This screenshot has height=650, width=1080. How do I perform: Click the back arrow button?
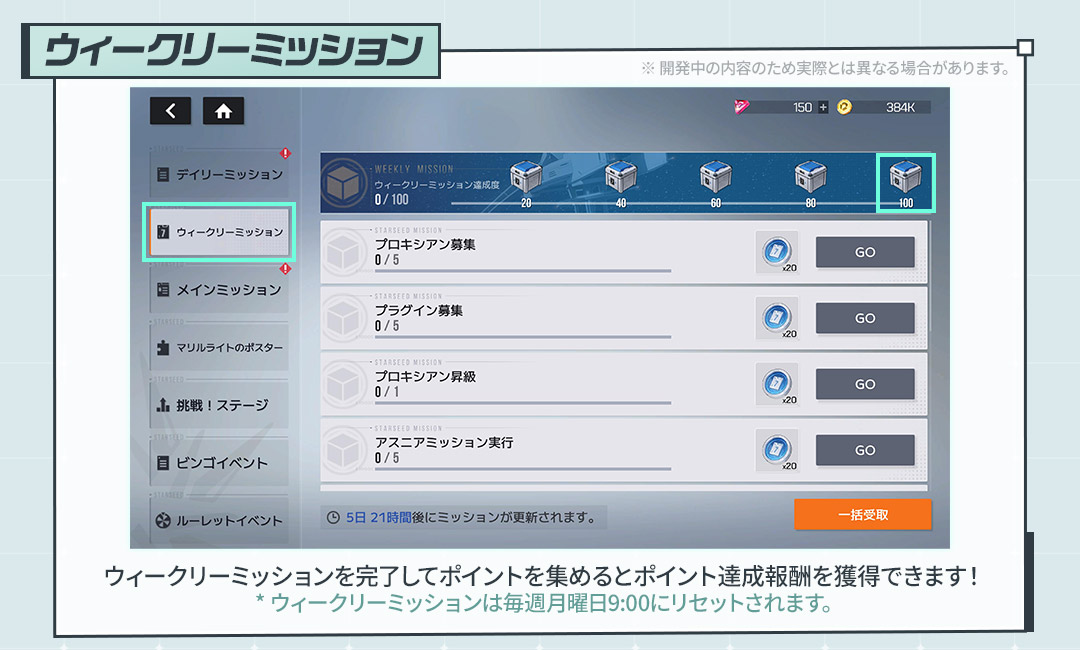[170, 111]
